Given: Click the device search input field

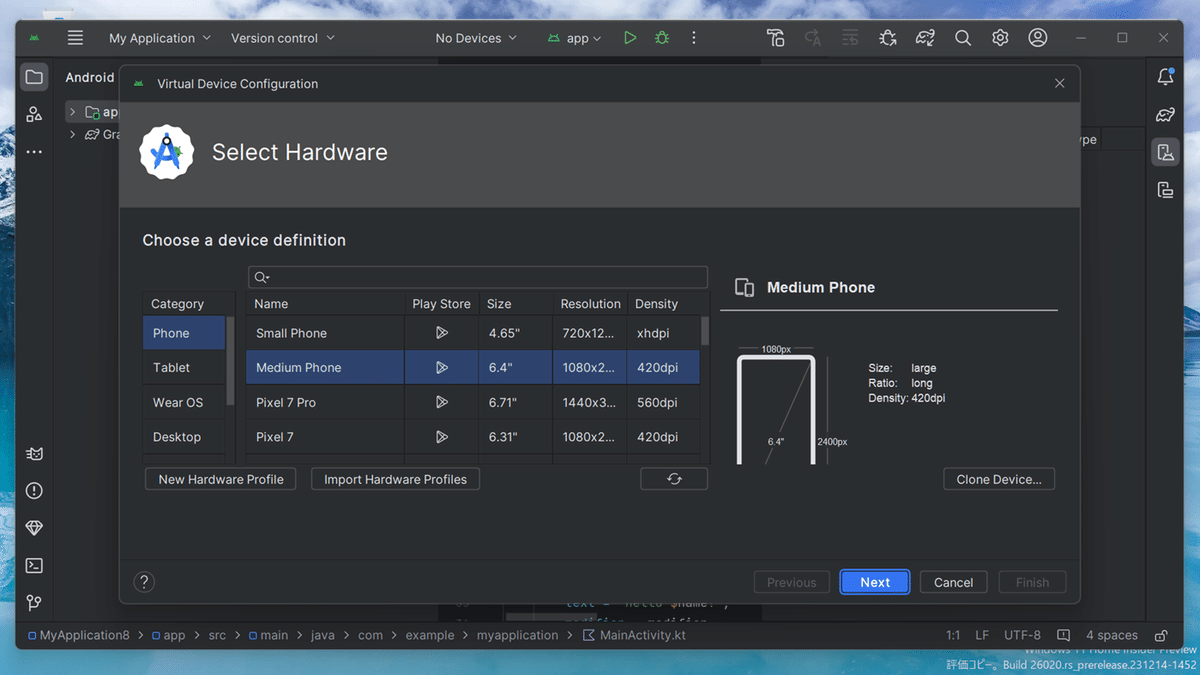Looking at the screenshot, I should [x=478, y=277].
